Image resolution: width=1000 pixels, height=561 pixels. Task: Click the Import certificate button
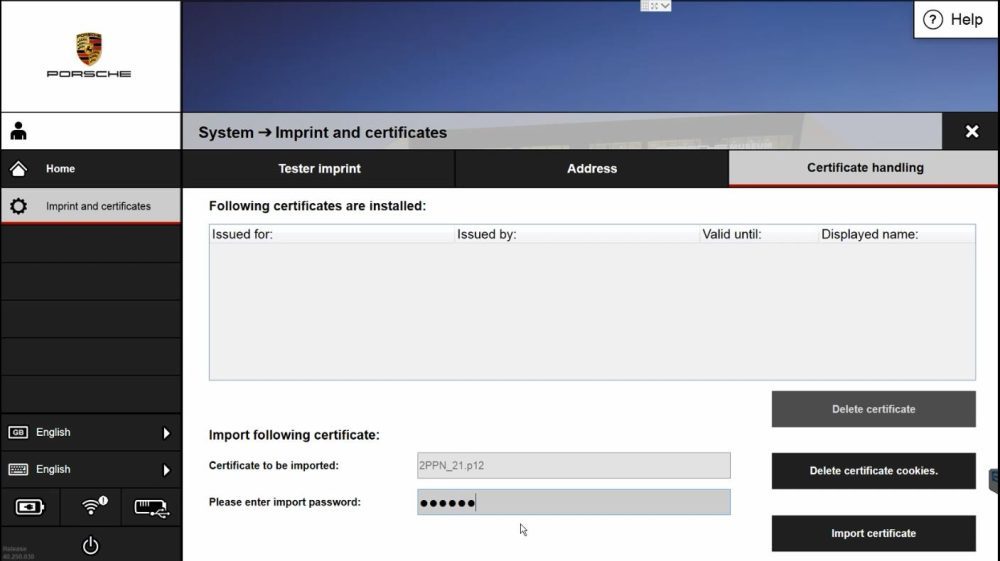pyautogui.click(x=873, y=533)
